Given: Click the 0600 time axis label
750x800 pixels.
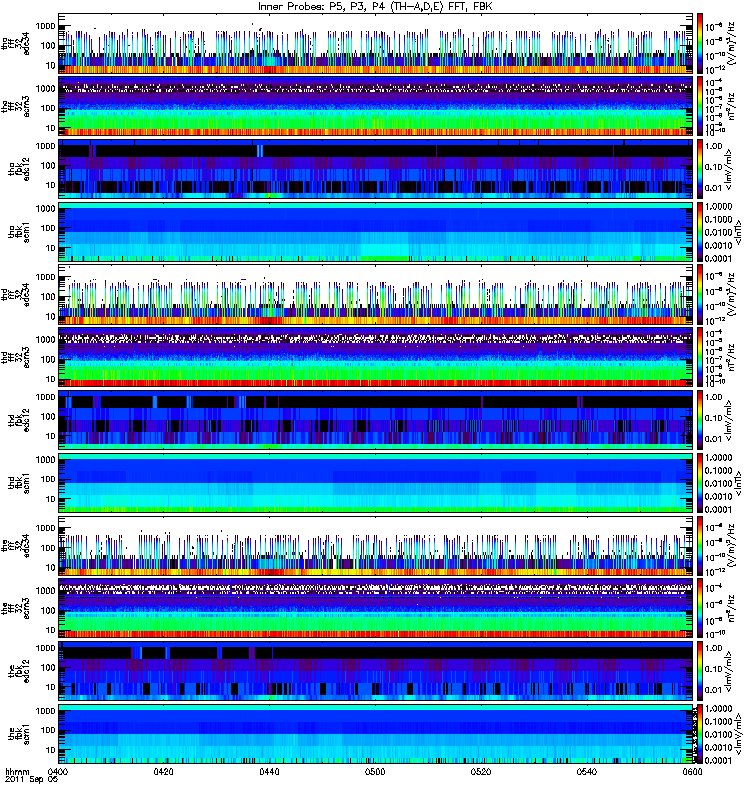Looking at the screenshot, I should [x=692, y=771].
